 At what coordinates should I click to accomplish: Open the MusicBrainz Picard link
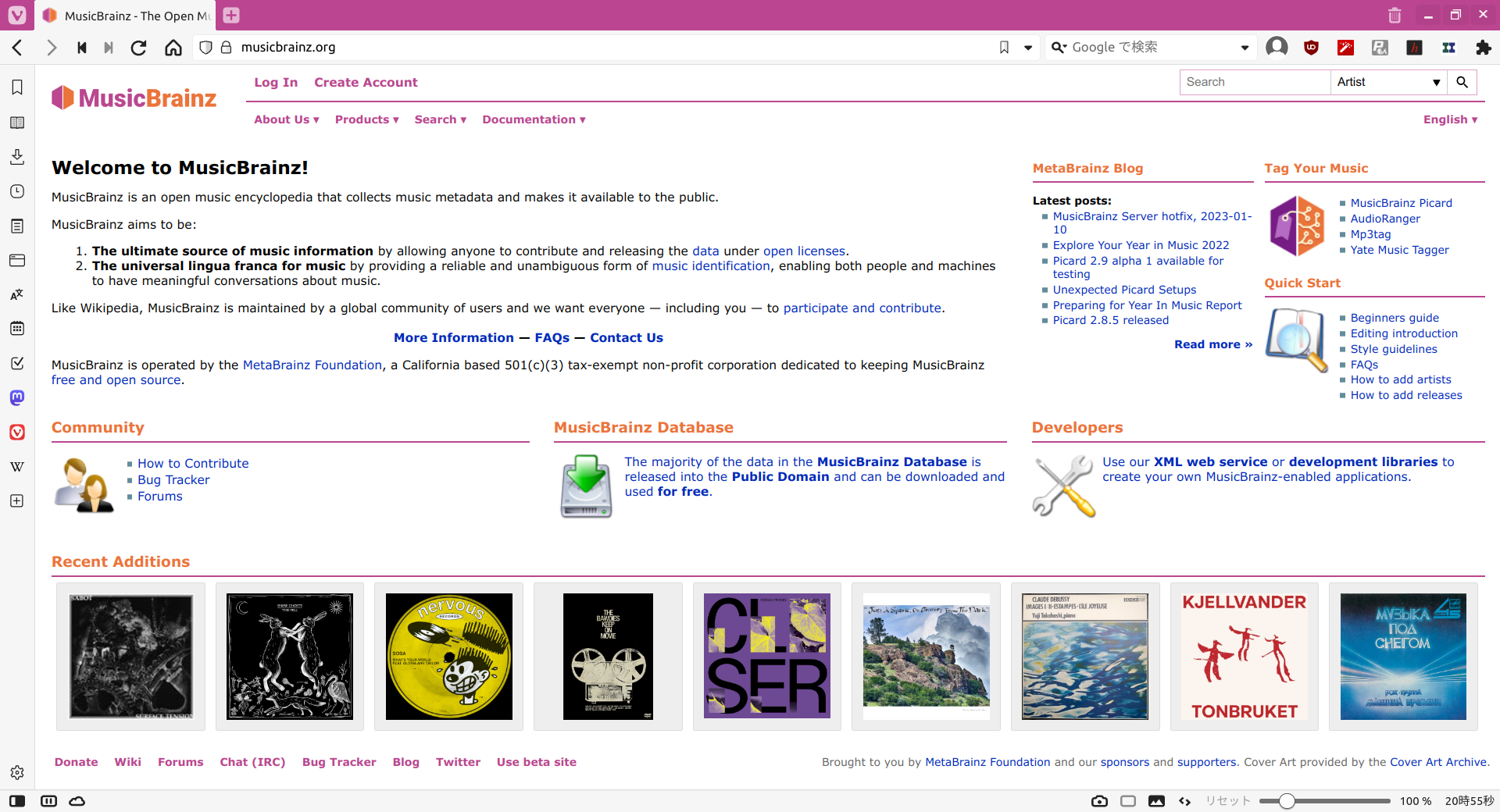point(1401,203)
